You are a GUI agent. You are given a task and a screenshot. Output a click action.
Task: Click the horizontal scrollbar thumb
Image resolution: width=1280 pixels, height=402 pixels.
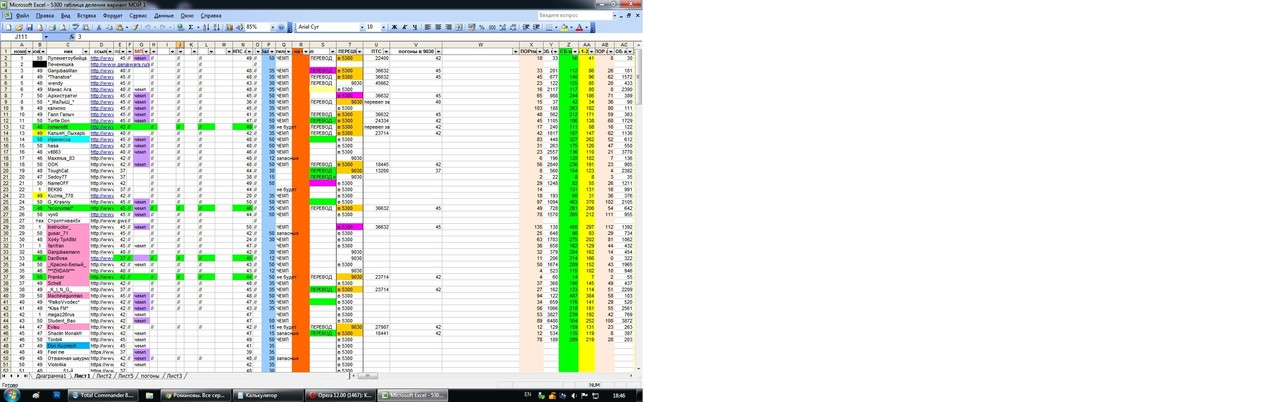(367, 376)
